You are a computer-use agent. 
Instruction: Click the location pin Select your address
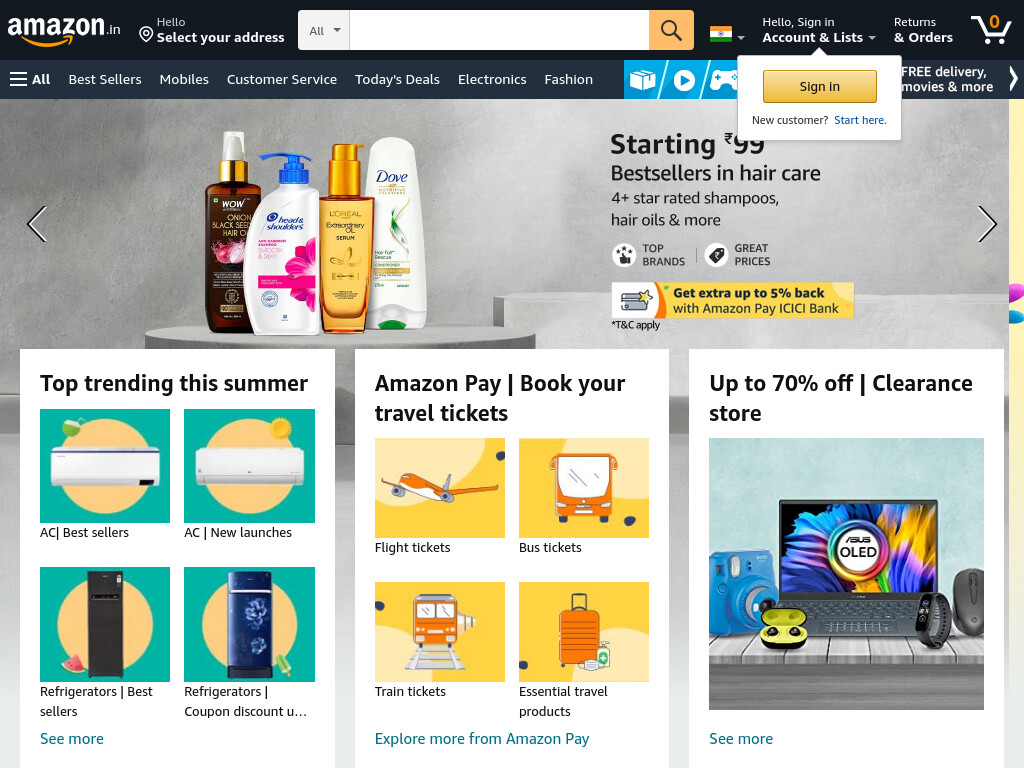[x=212, y=30]
